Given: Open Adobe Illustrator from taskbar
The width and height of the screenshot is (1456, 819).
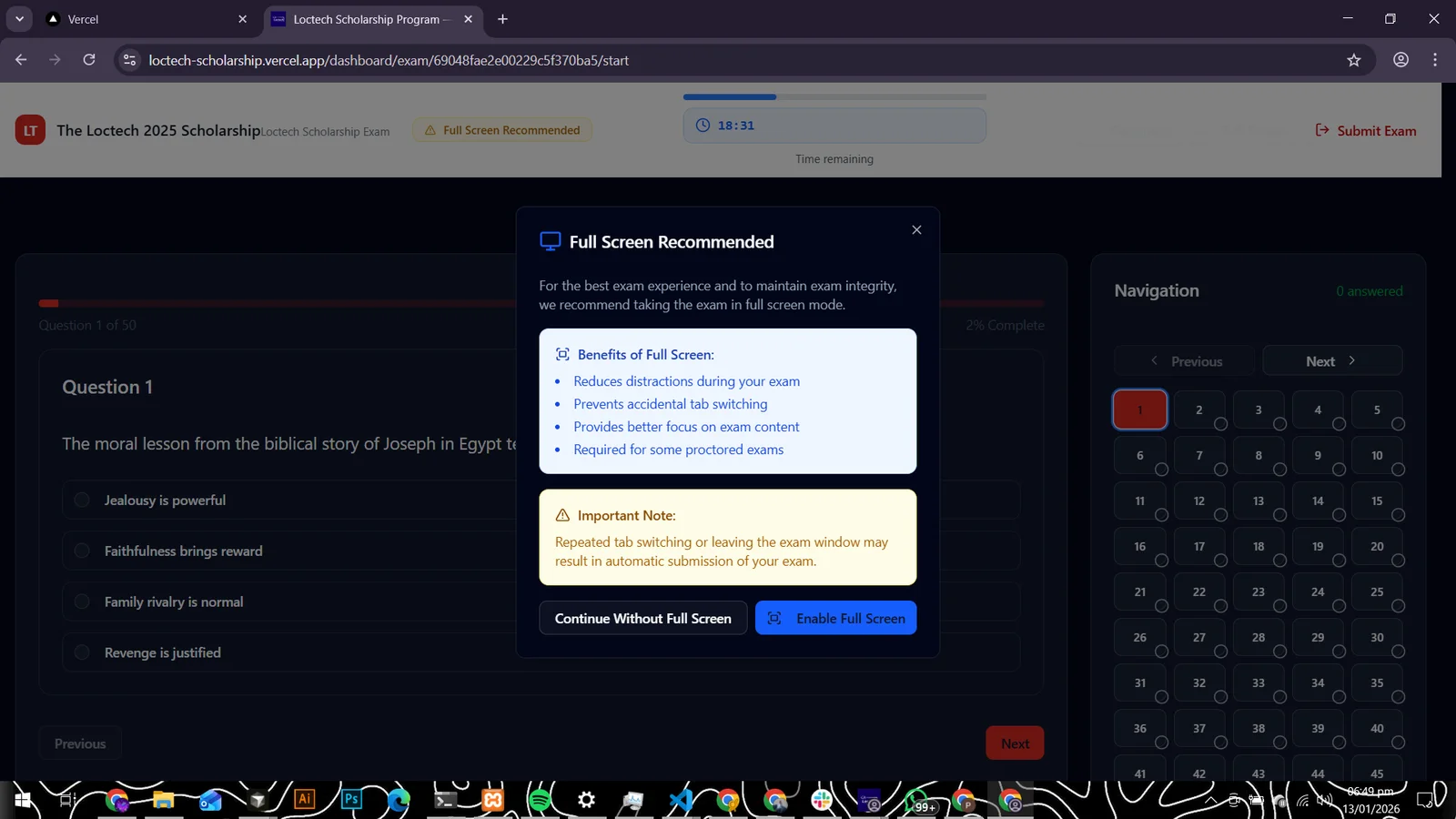Looking at the screenshot, I should pos(304,800).
